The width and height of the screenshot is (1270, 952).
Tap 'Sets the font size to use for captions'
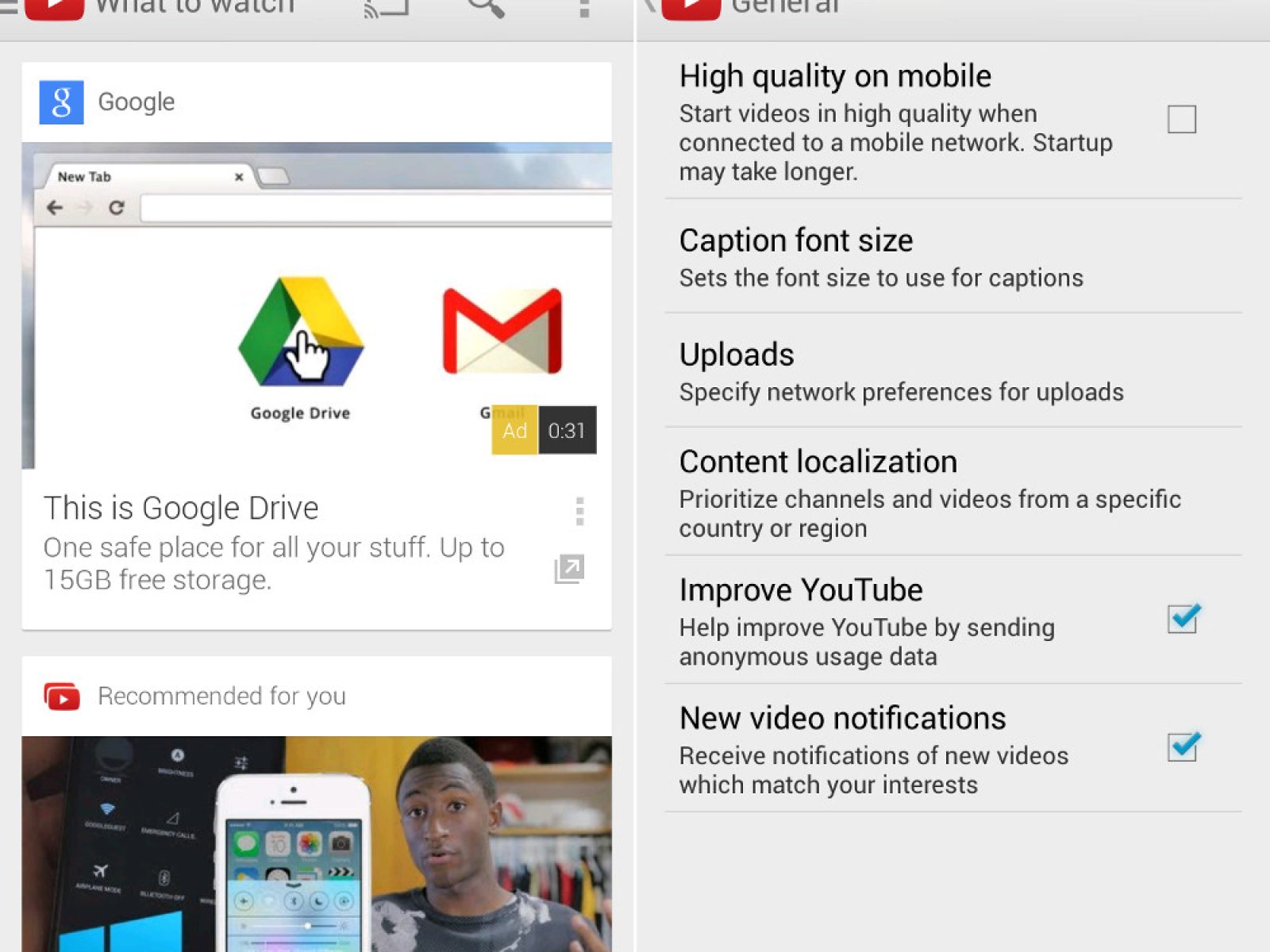[881, 278]
